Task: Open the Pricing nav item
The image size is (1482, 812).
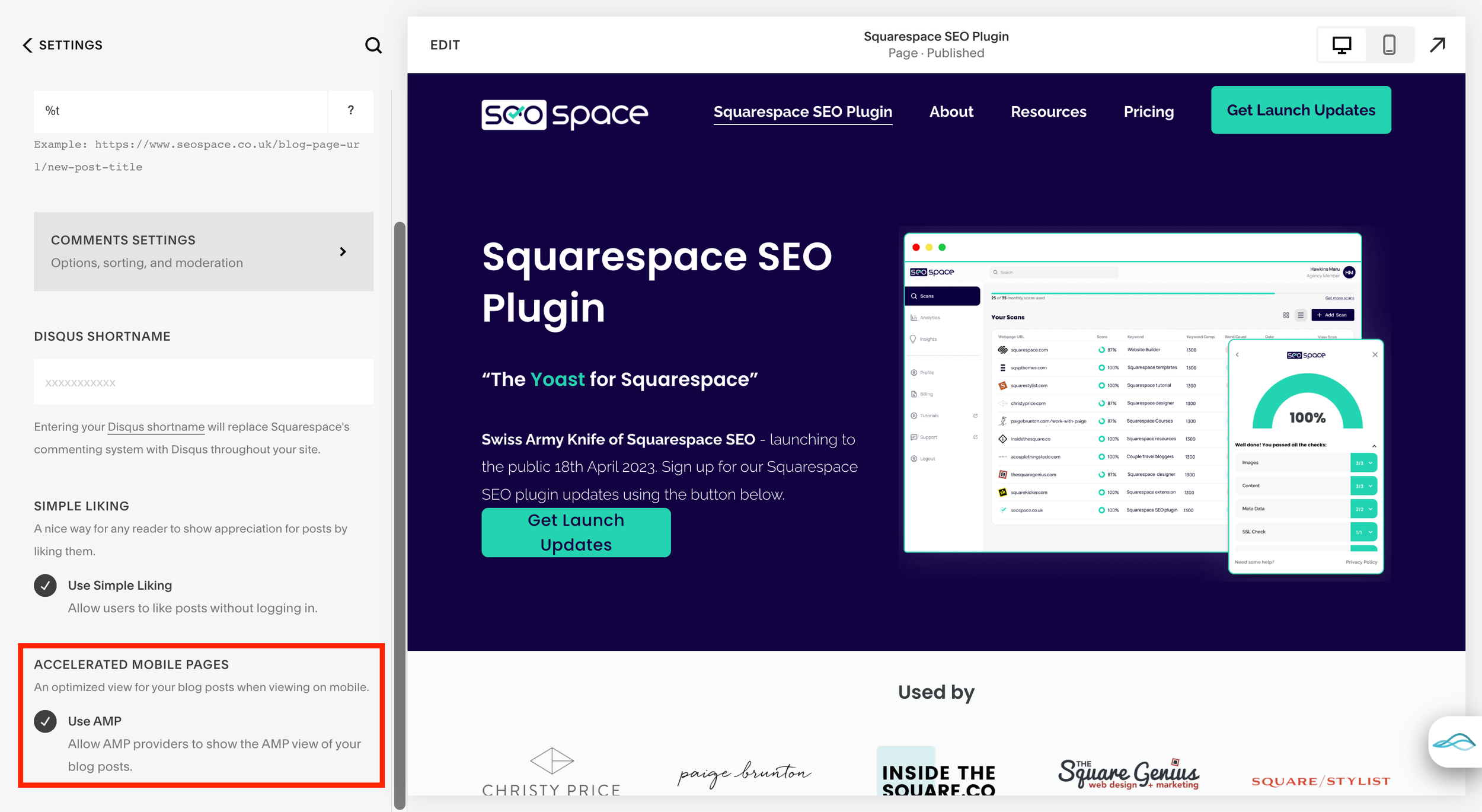Action: click(x=1148, y=111)
